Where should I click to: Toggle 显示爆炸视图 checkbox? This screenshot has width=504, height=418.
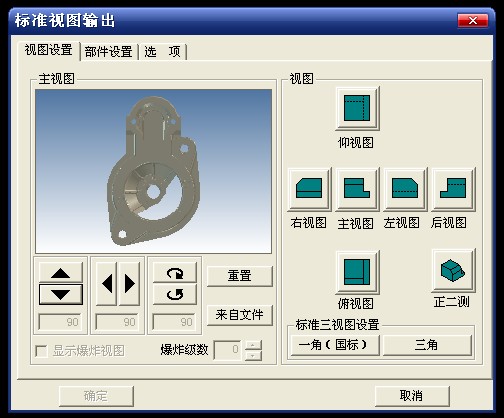click(x=42, y=351)
